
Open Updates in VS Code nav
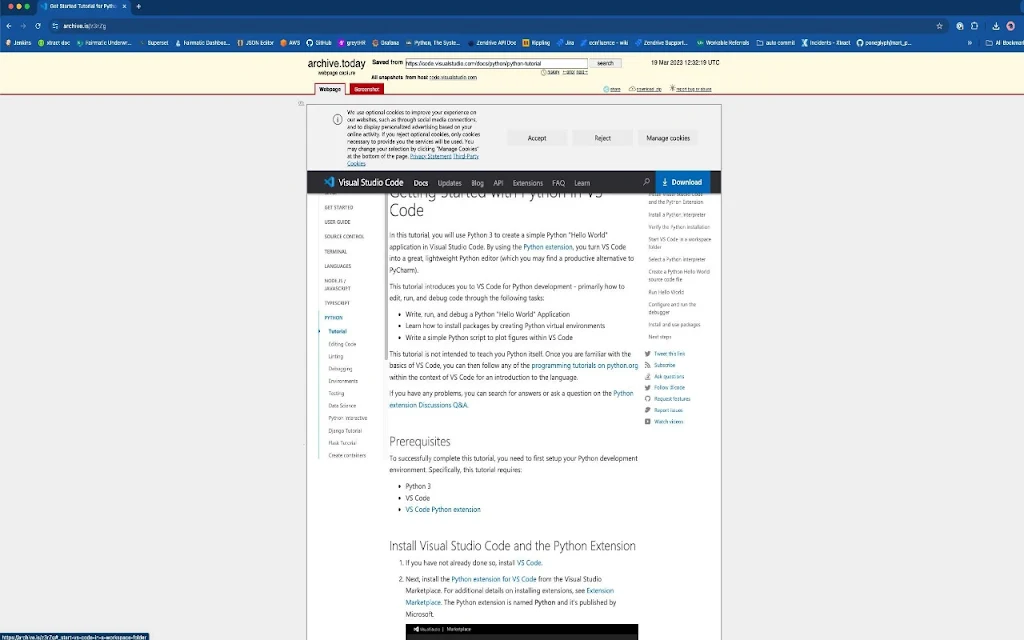tap(449, 183)
